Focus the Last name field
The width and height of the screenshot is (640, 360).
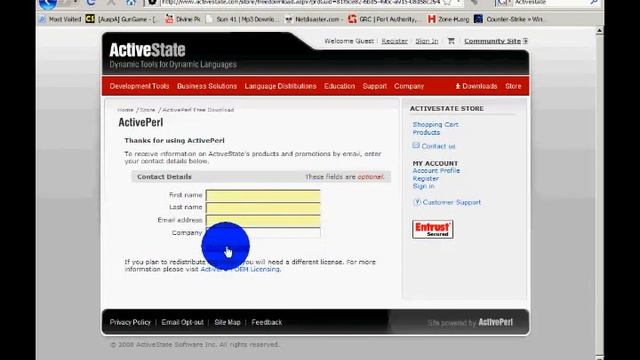[x=263, y=207]
